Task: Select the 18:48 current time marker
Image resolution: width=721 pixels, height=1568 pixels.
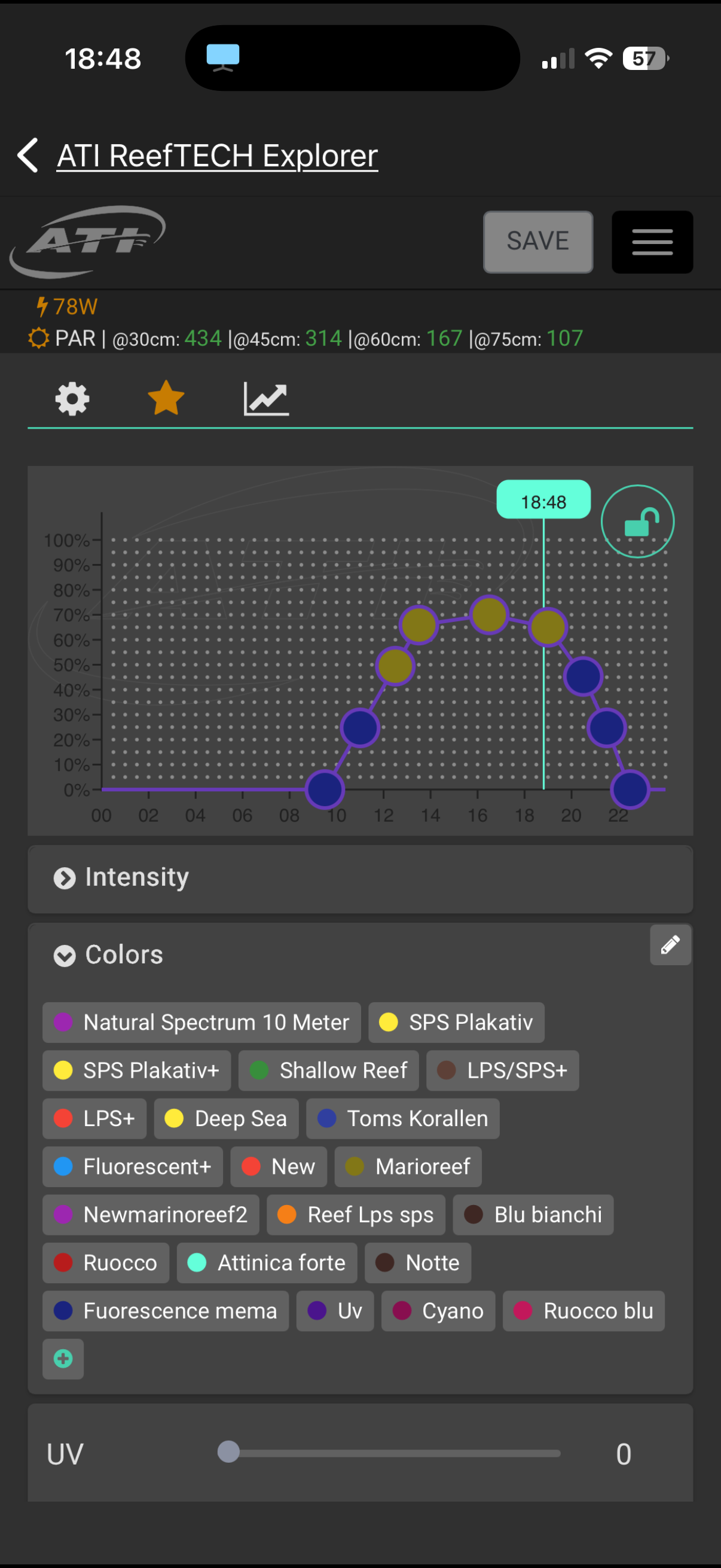Action: point(543,500)
